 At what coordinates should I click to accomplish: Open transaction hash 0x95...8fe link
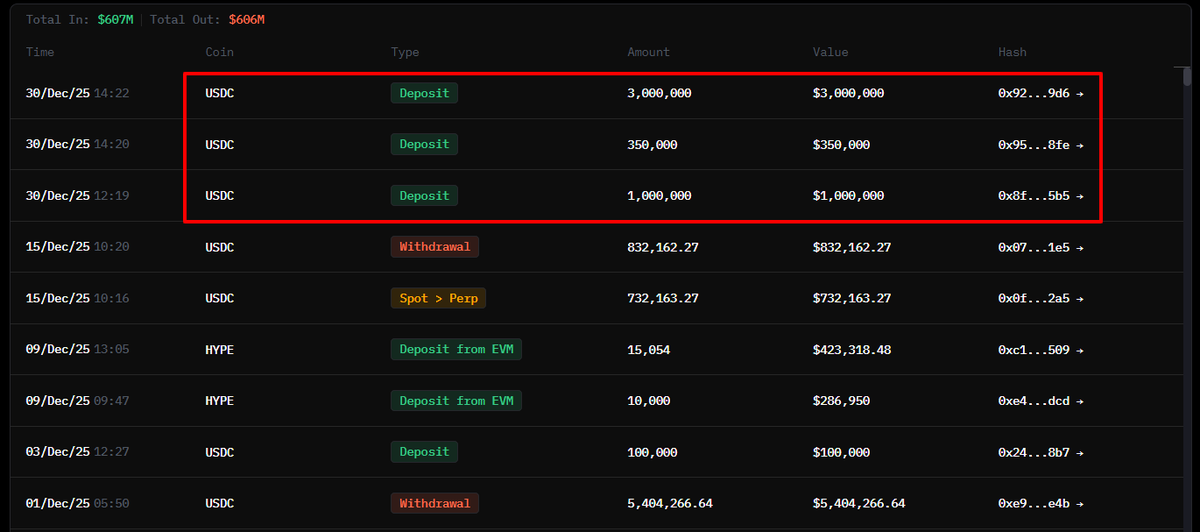(x=1040, y=145)
